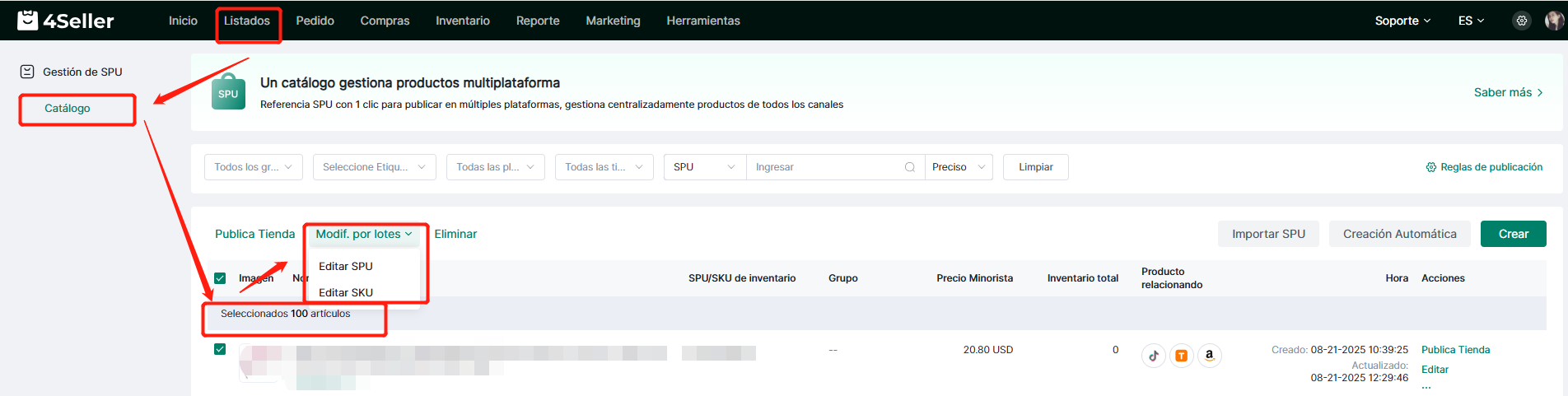Open the Todos los grupos dropdown
This screenshot has height=396, width=1568.
(x=253, y=167)
